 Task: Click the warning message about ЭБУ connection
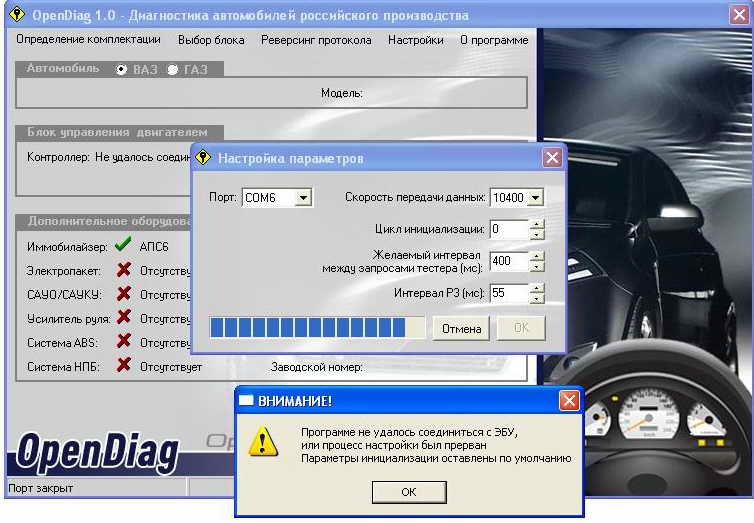[436, 446]
